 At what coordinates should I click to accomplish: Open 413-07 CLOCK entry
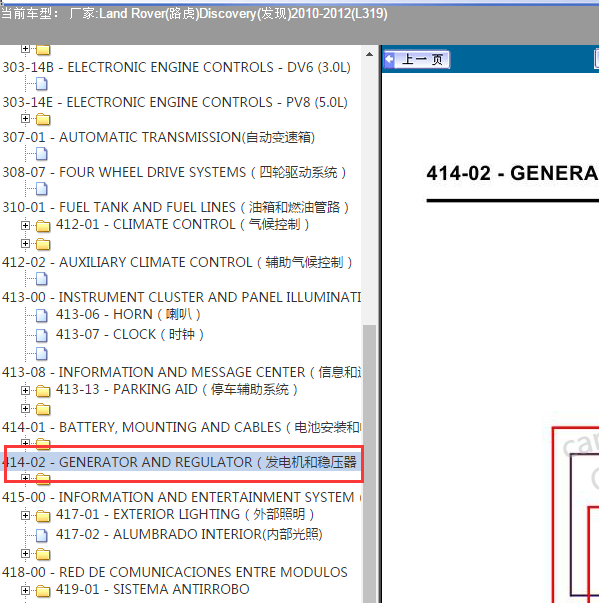(x=130, y=334)
